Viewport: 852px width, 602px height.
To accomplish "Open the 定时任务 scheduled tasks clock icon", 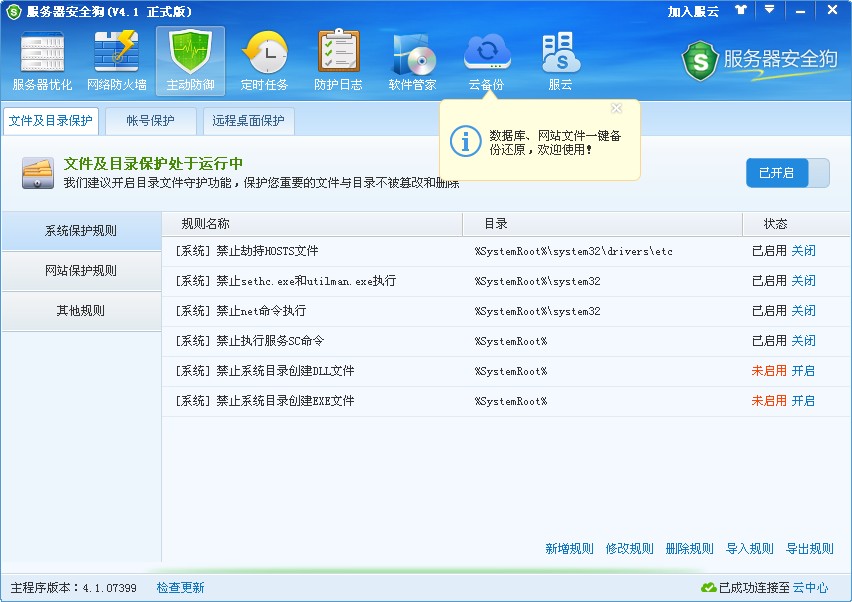I will (264, 62).
